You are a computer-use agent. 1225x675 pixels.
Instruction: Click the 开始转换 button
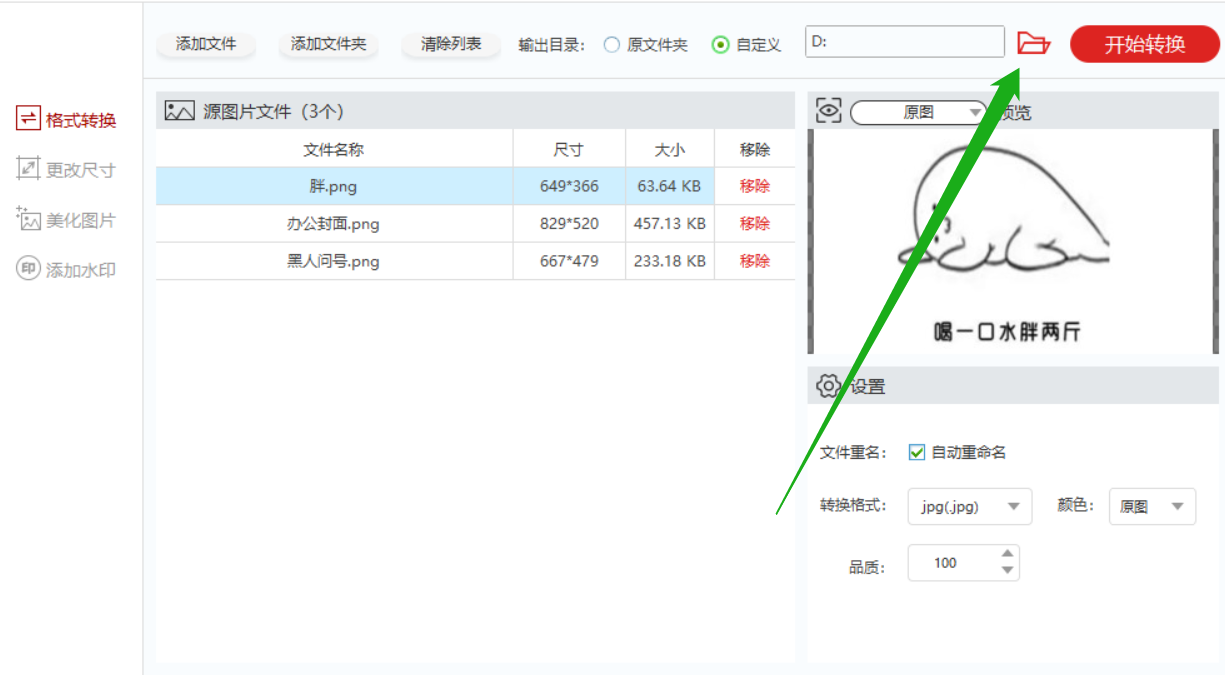(x=1145, y=44)
